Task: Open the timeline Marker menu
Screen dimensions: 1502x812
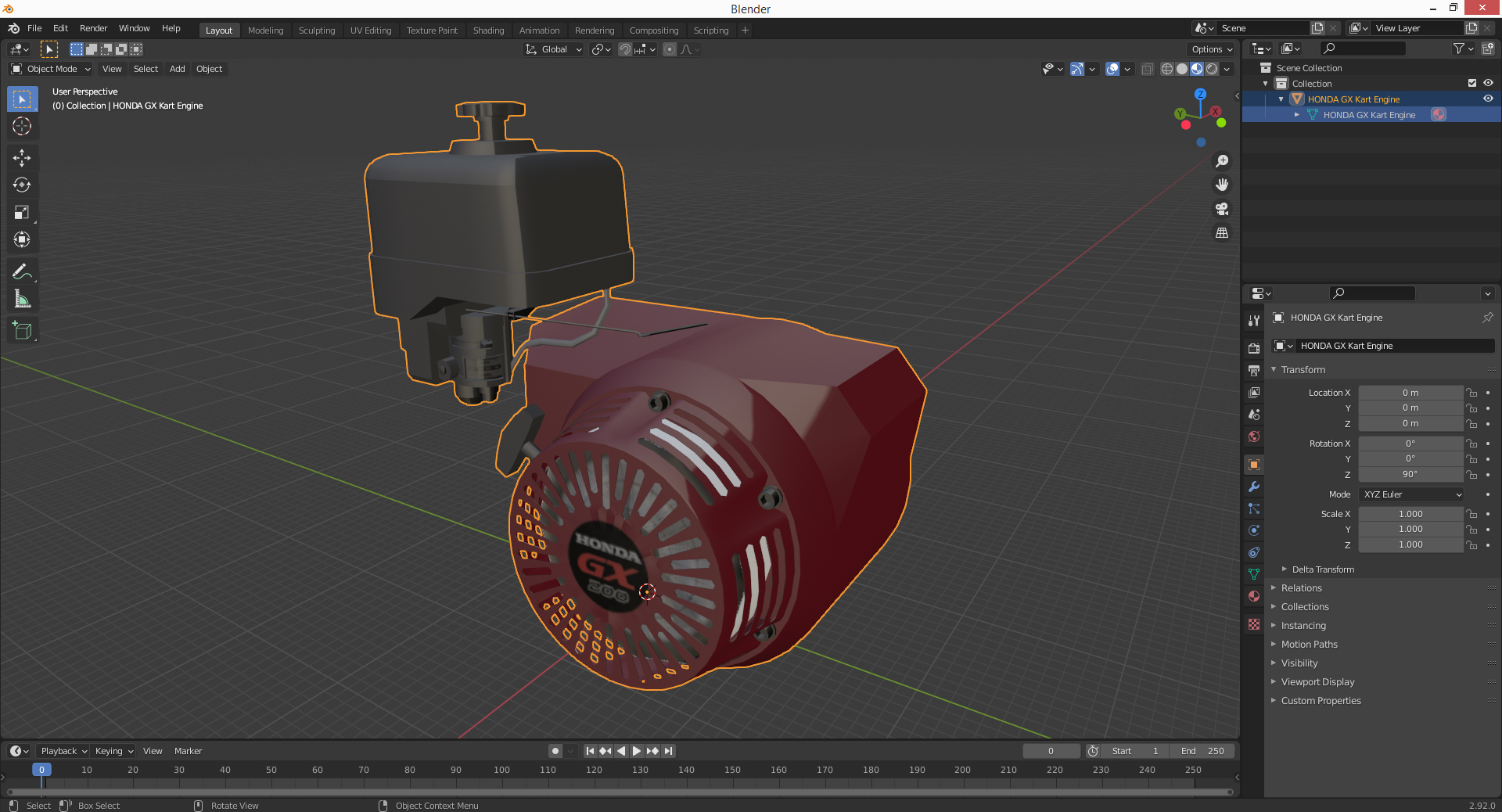Action: click(x=188, y=751)
